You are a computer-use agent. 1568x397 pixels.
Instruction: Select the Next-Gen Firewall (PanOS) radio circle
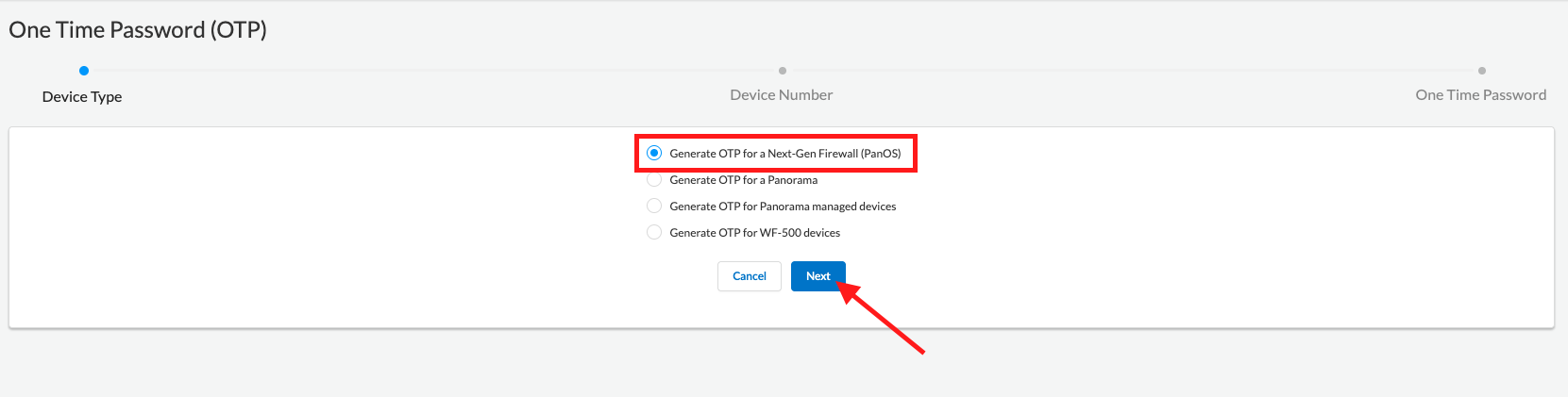[654, 153]
